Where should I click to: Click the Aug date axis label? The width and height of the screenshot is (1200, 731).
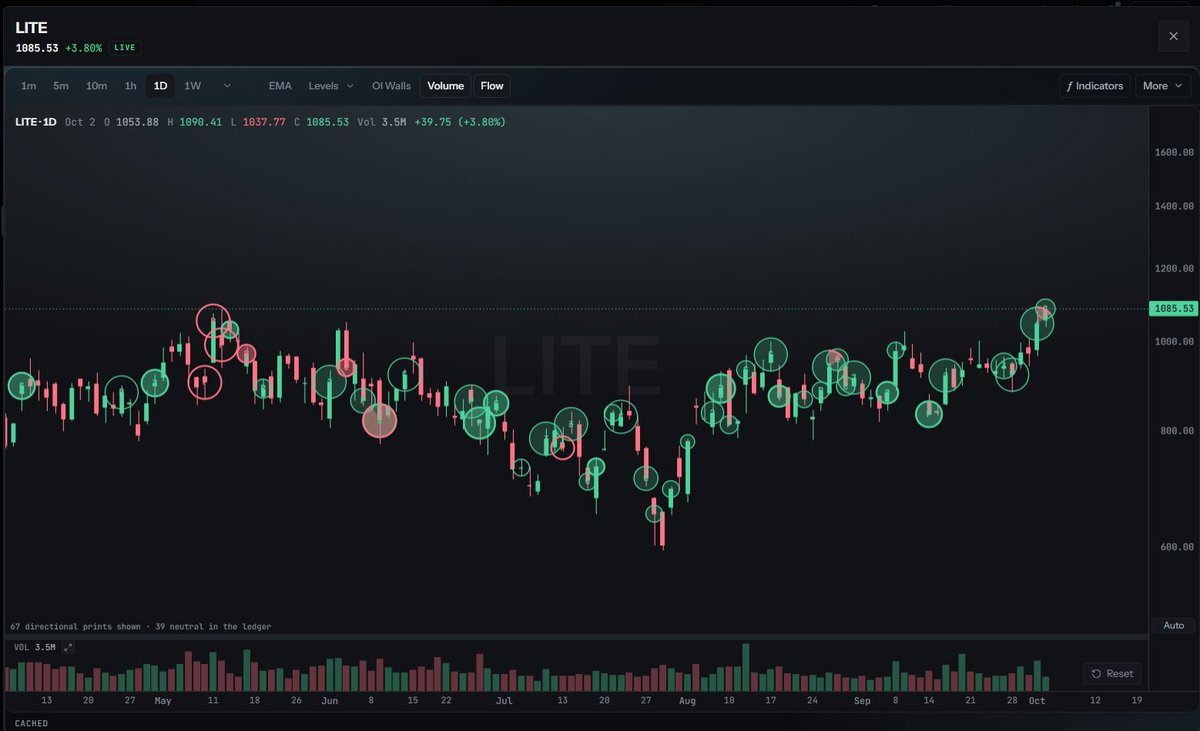pos(687,701)
